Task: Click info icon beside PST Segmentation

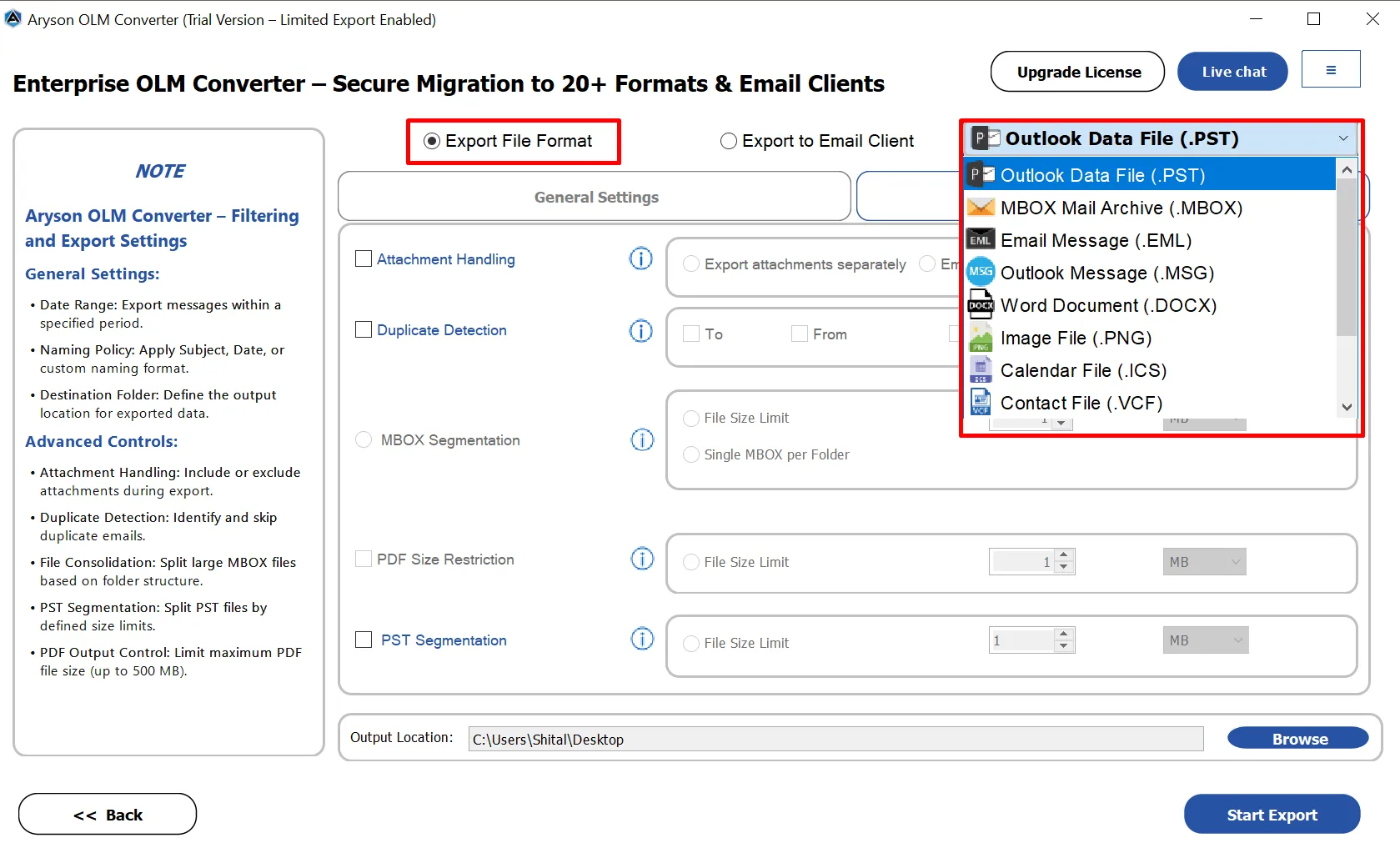Action: pos(641,640)
